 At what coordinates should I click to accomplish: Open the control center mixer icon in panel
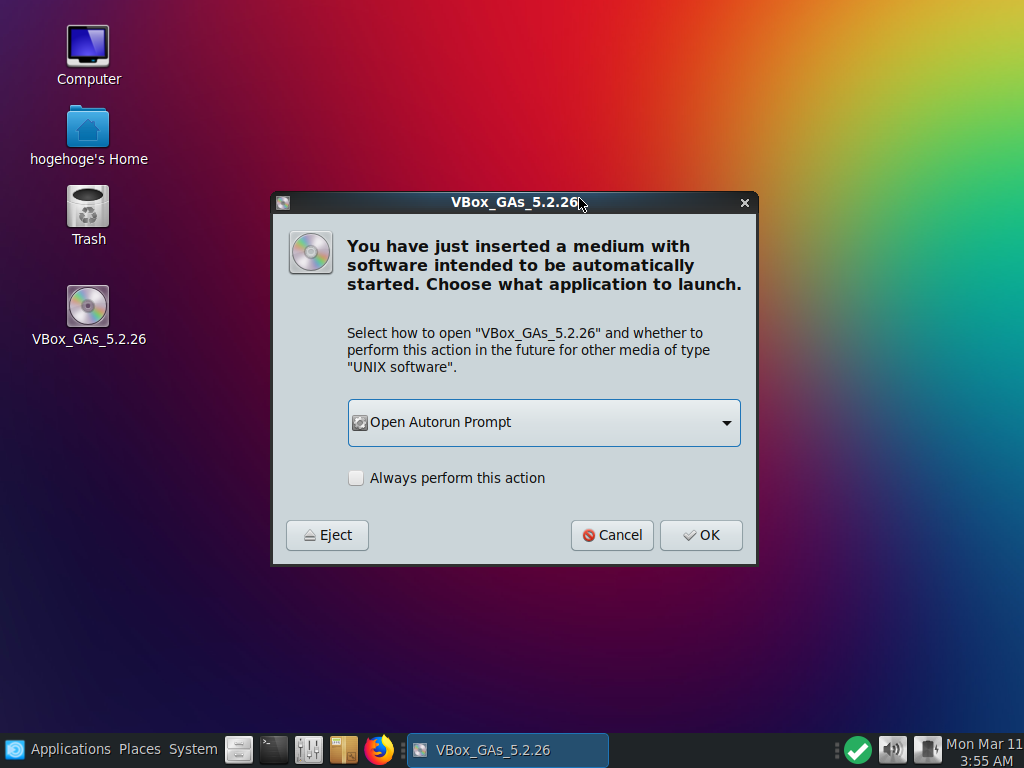pyautogui.click(x=309, y=750)
